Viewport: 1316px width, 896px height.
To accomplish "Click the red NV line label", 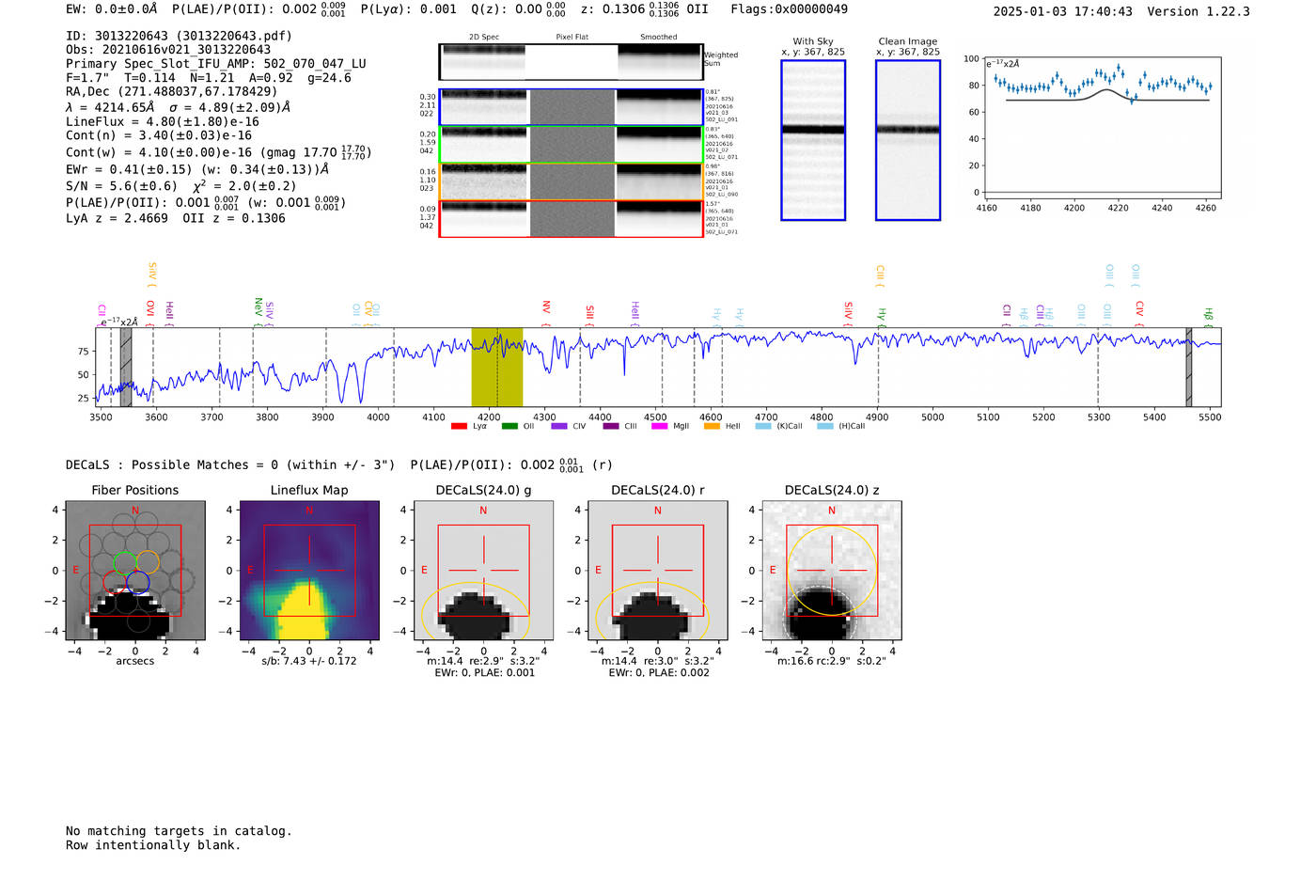I will point(546,307).
